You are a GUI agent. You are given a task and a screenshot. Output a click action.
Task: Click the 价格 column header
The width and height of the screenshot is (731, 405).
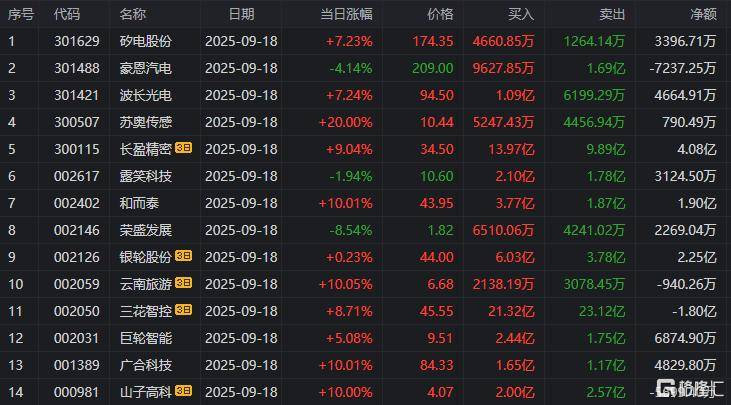tap(439, 14)
